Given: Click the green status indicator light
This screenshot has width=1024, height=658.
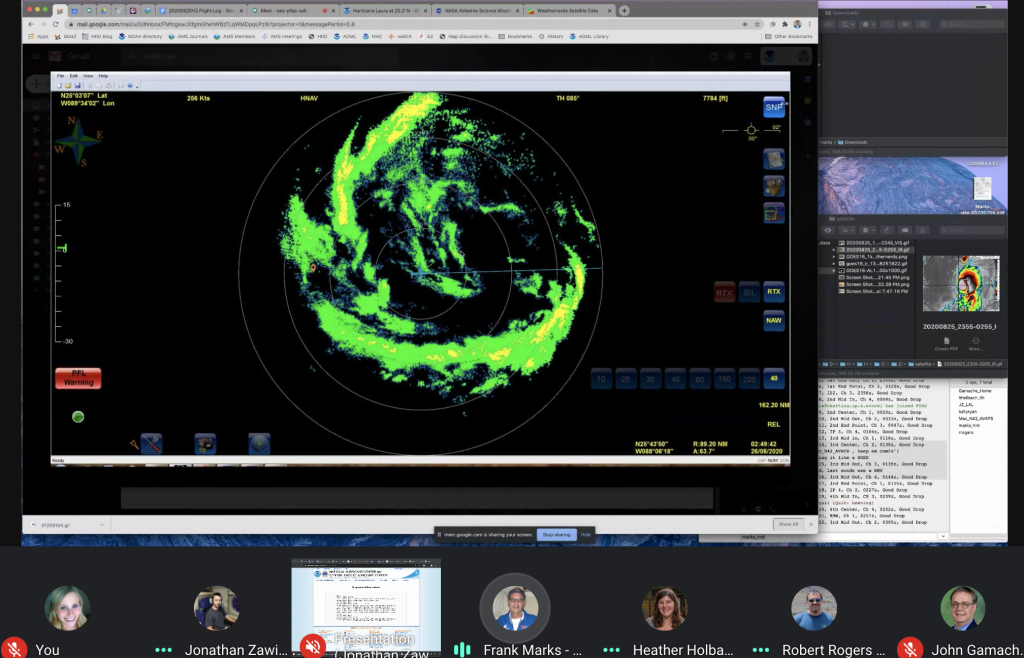Looking at the screenshot, I should (78, 416).
